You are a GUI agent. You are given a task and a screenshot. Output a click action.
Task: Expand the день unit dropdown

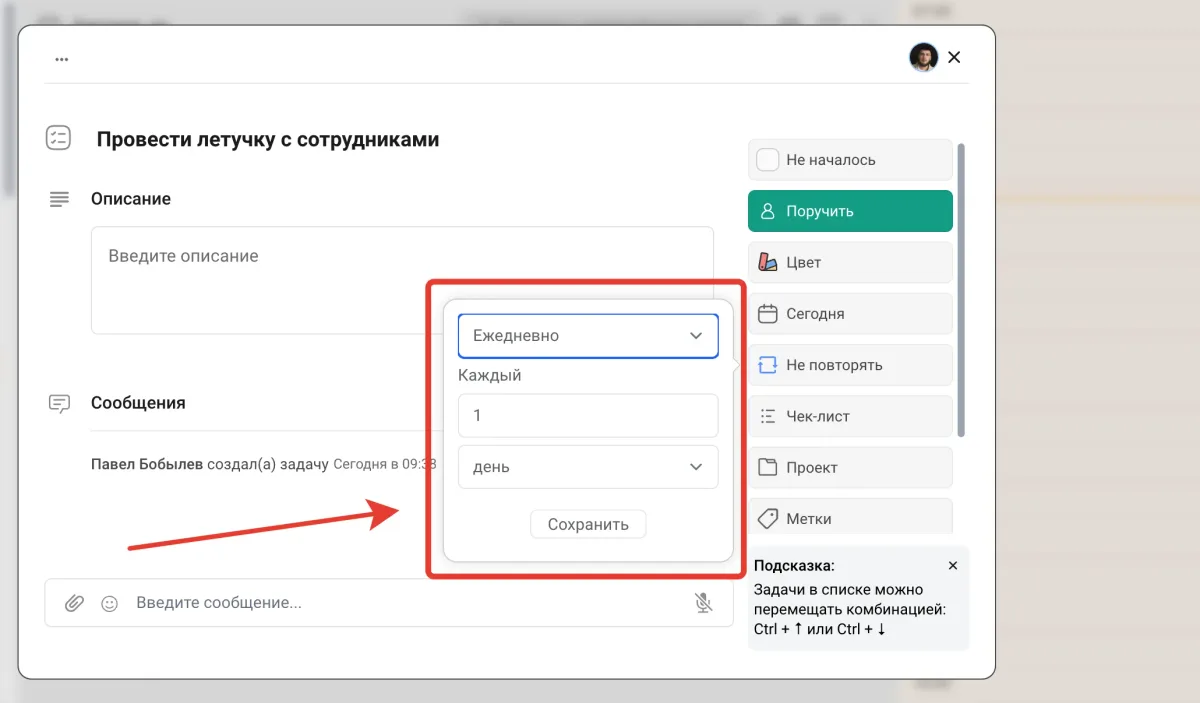pyautogui.click(x=588, y=467)
